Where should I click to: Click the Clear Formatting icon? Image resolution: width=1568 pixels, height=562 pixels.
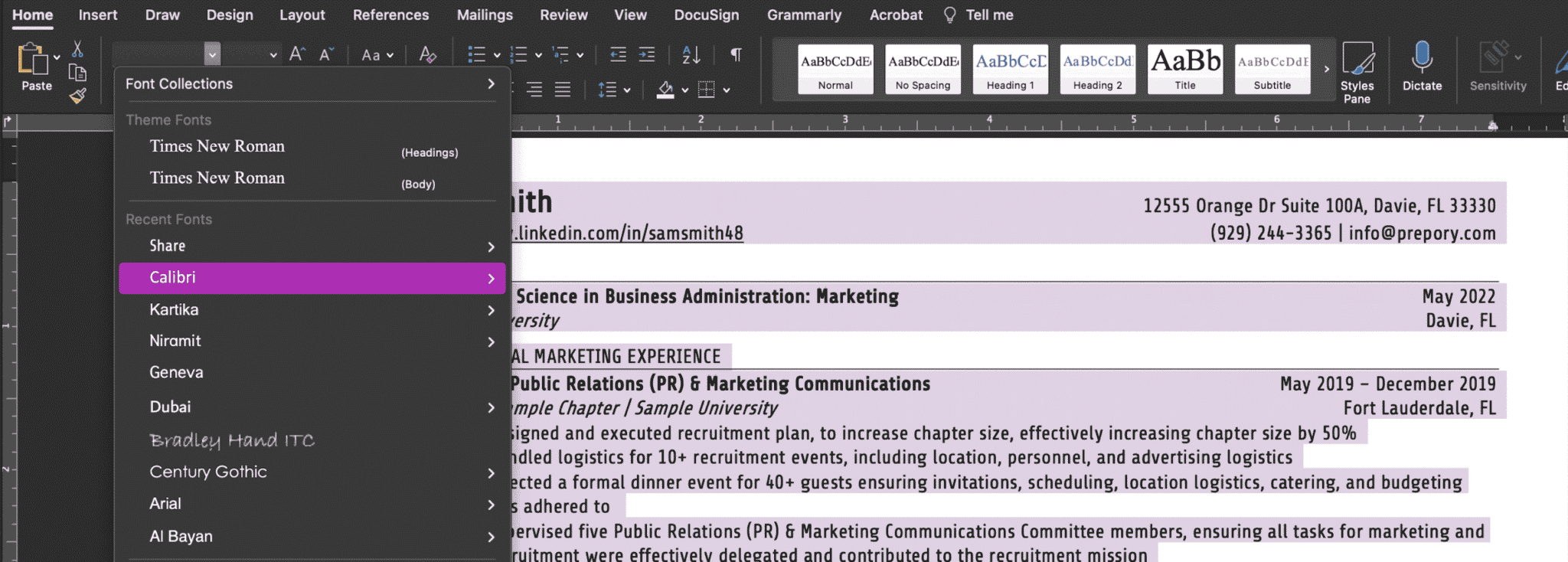(427, 54)
